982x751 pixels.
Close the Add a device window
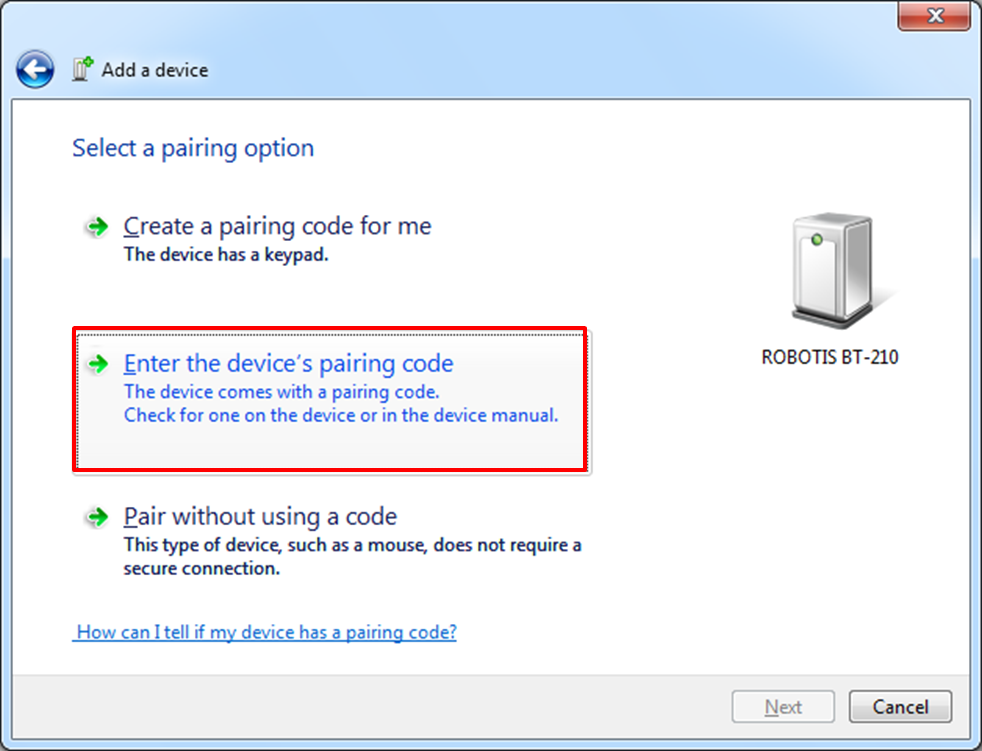point(934,15)
